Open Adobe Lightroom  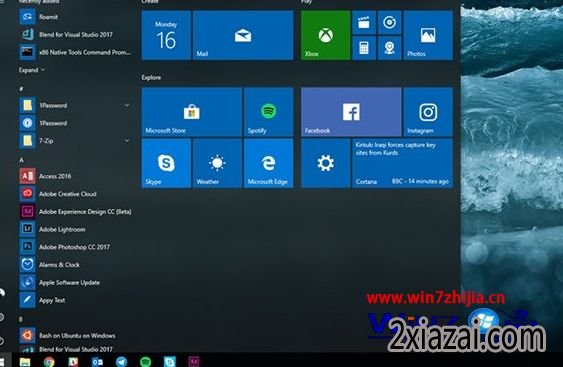coord(75,229)
